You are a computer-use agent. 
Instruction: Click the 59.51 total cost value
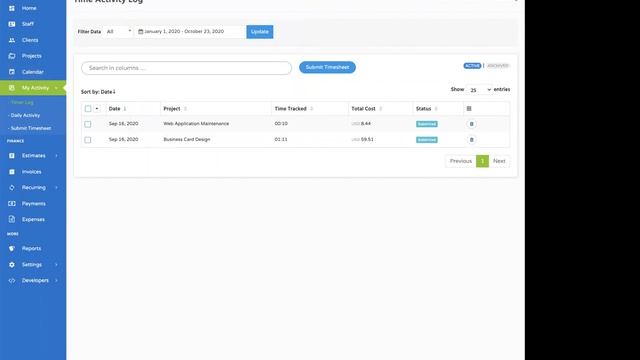[x=367, y=139]
